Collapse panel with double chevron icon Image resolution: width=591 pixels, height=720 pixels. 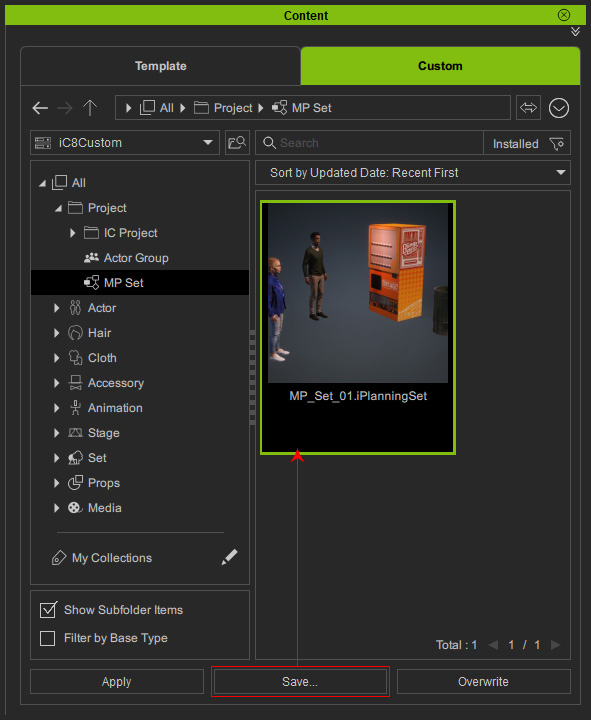575,31
